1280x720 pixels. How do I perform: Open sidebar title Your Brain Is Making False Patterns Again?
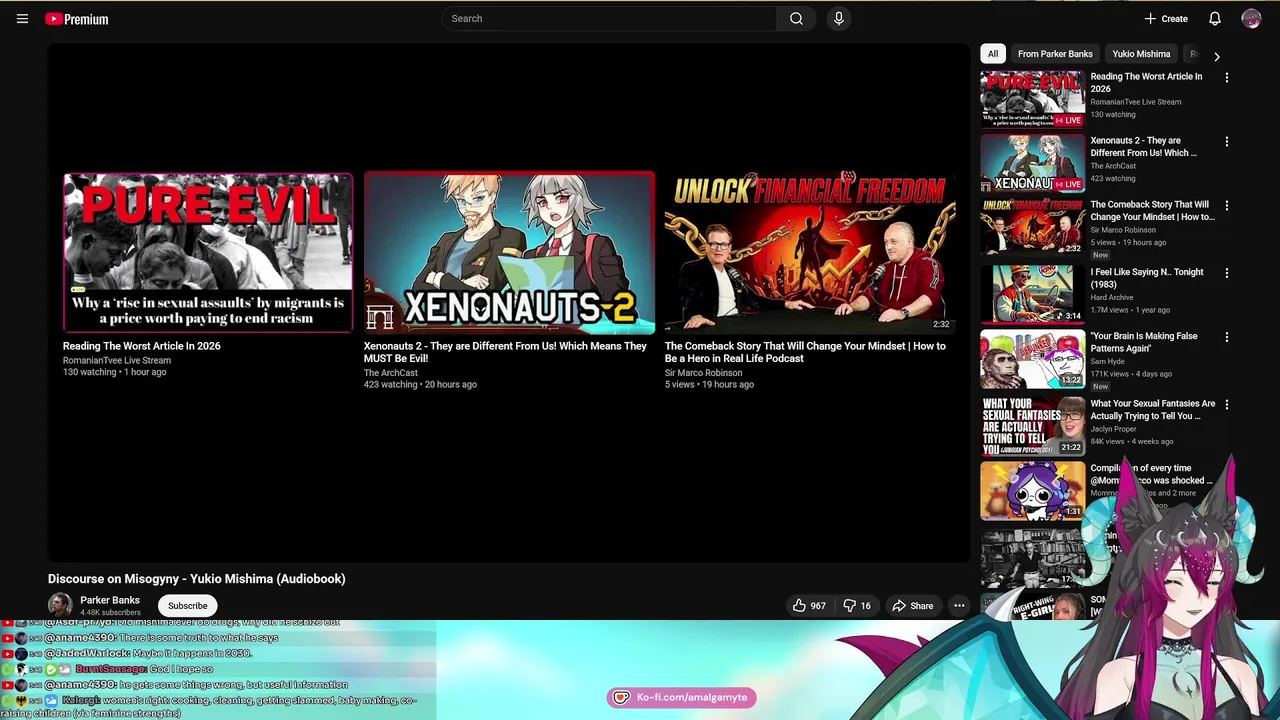coord(1143,342)
